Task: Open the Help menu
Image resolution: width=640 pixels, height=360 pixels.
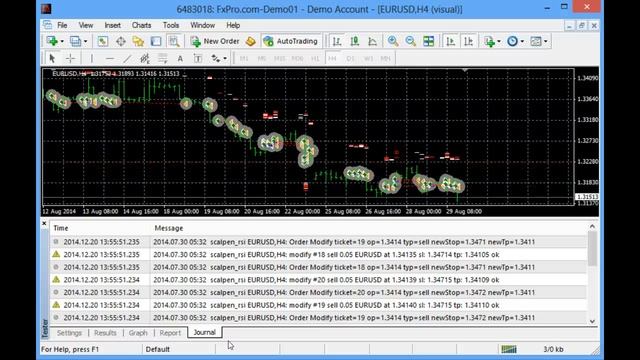Action: point(233,25)
